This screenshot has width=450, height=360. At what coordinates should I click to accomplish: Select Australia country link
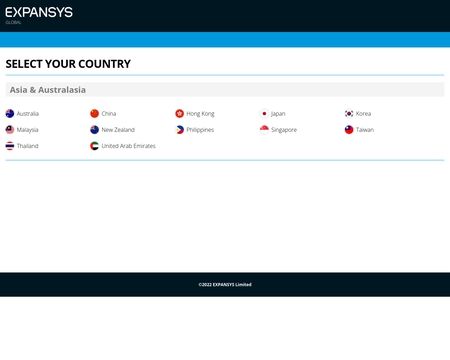(x=28, y=114)
